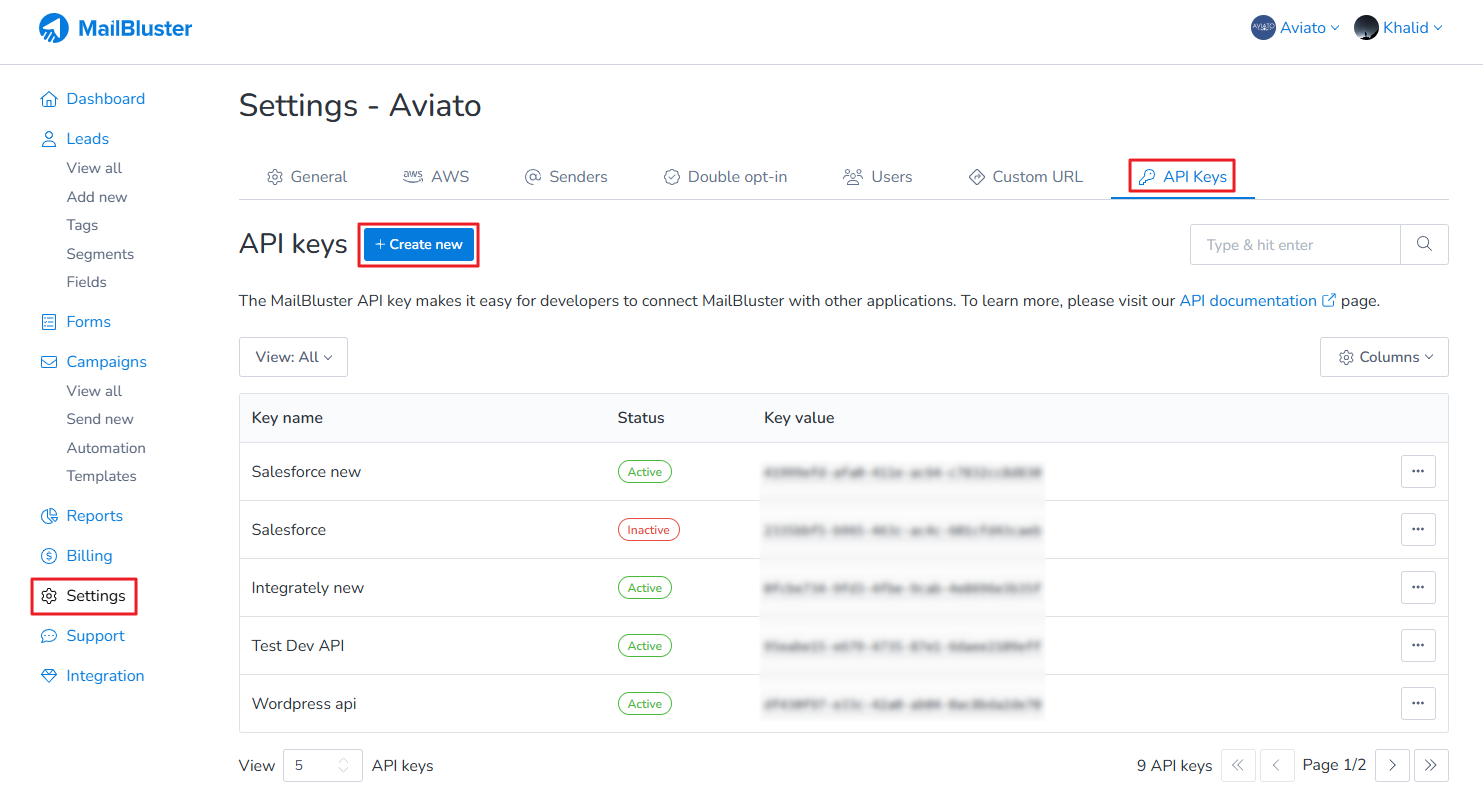Click the Create new API key button
1483x794 pixels.
[419, 245]
